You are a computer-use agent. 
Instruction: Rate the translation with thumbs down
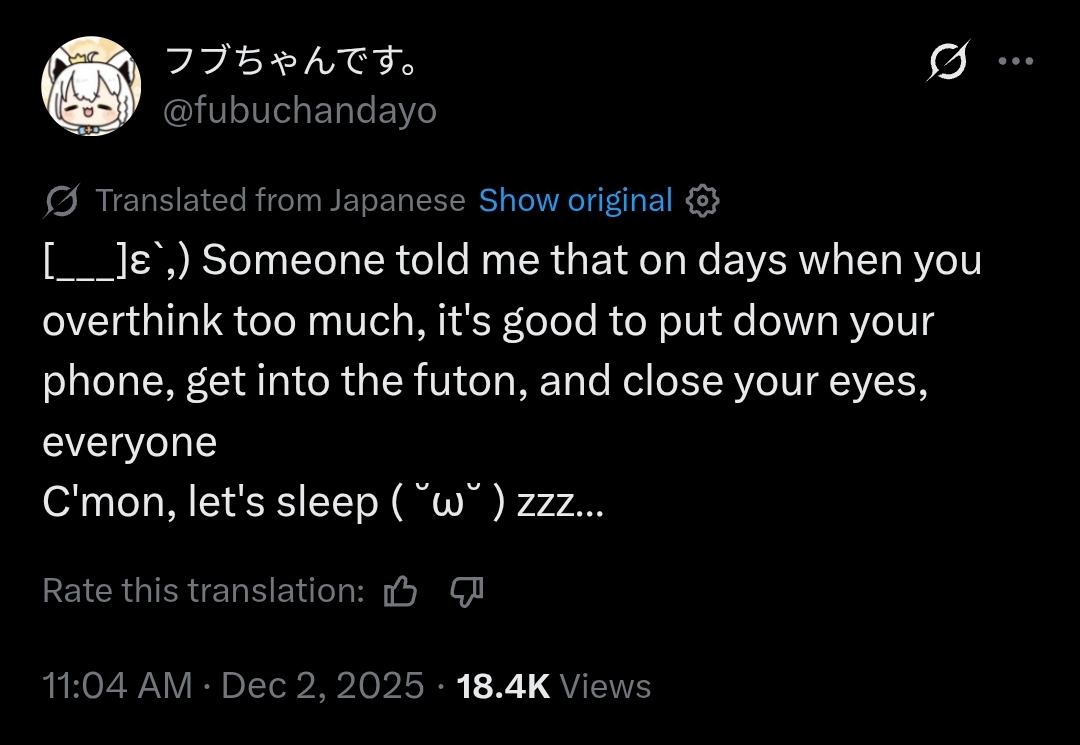(x=466, y=592)
